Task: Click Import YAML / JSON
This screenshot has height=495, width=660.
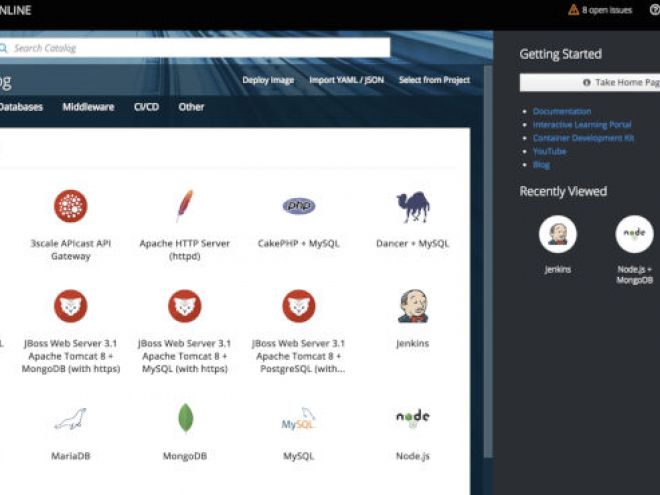Action: click(346, 80)
